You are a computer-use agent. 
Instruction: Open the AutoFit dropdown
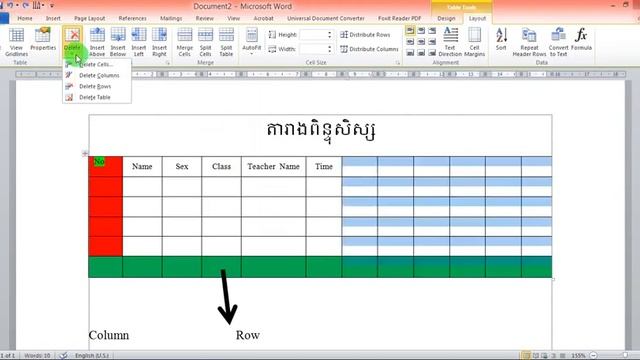(251, 42)
